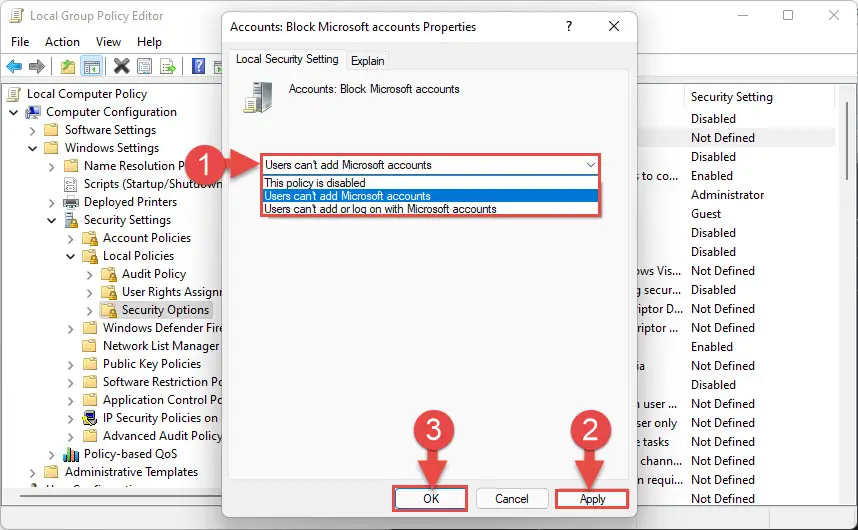Toggle the Show/Hide Console Tree icon

pos(91,67)
